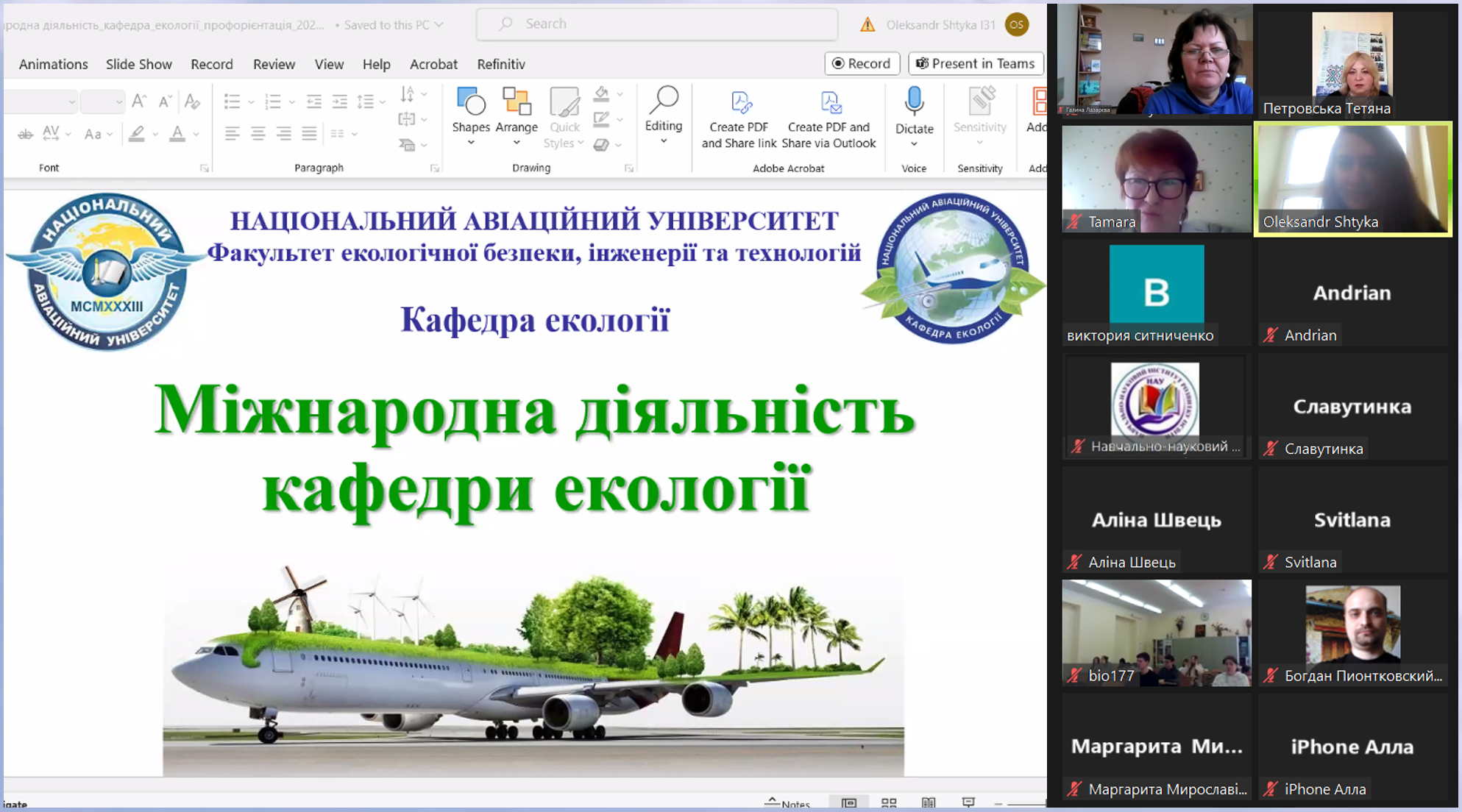Switch to Reading View icon
Screen dimensions: 1462x812
click(929, 803)
